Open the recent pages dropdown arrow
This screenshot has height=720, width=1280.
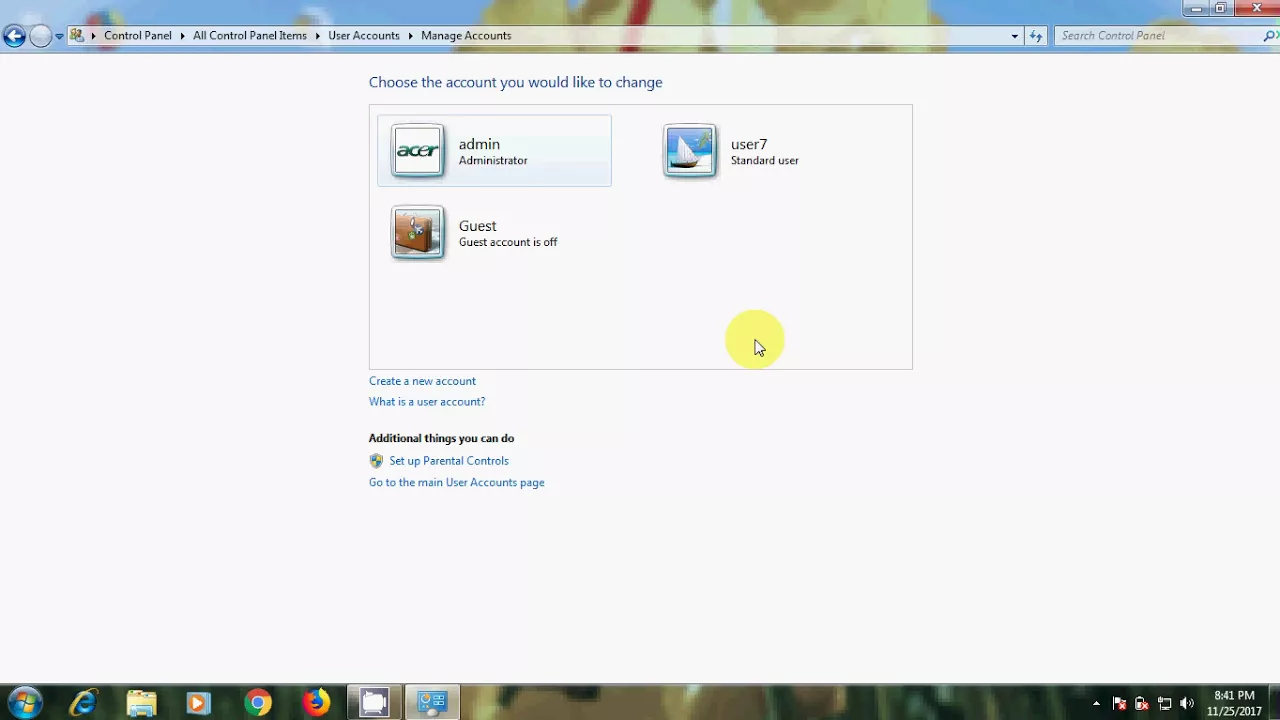(59, 36)
